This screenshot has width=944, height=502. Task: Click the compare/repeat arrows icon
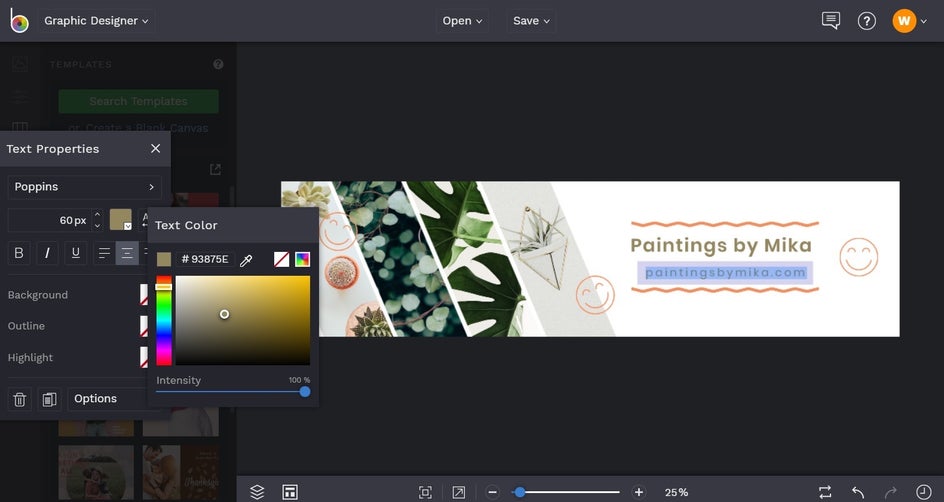(x=825, y=492)
